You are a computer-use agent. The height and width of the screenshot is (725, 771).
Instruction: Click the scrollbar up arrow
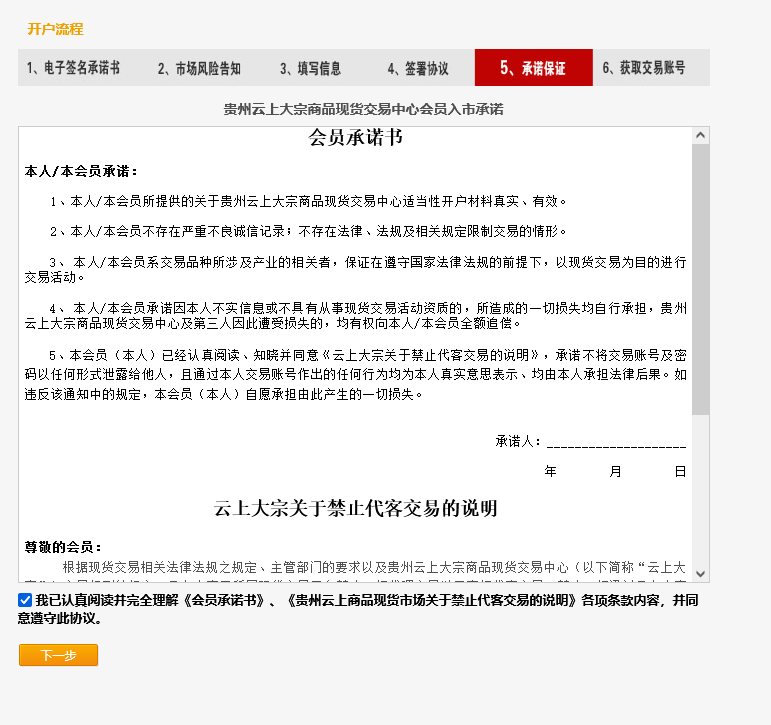[x=701, y=135]
